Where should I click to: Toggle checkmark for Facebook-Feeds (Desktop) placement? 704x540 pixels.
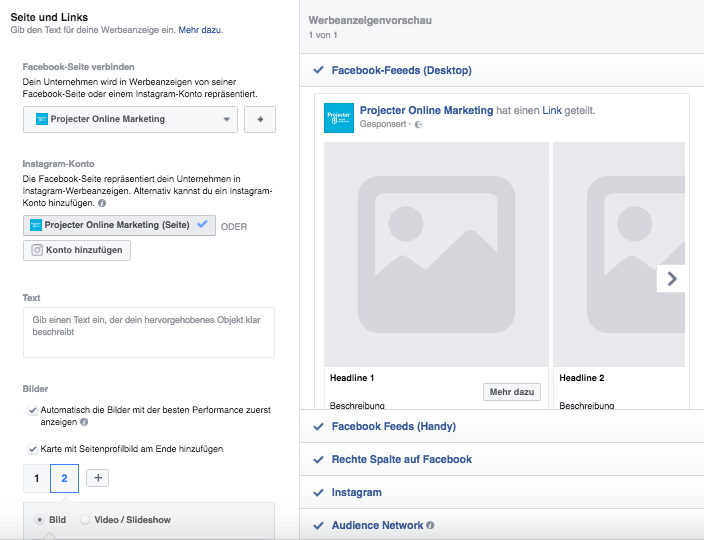coord(318,70)
